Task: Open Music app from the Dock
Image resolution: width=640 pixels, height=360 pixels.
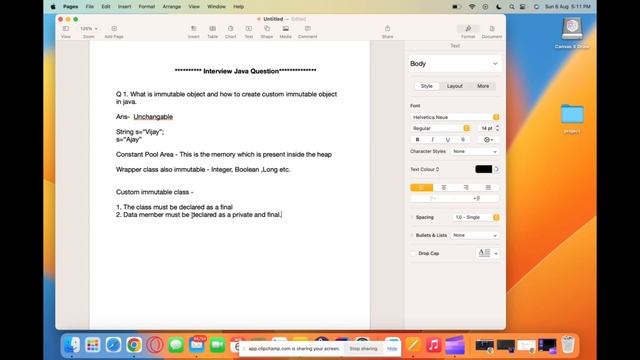Action: pyautogui.click(x=433, y=345)
